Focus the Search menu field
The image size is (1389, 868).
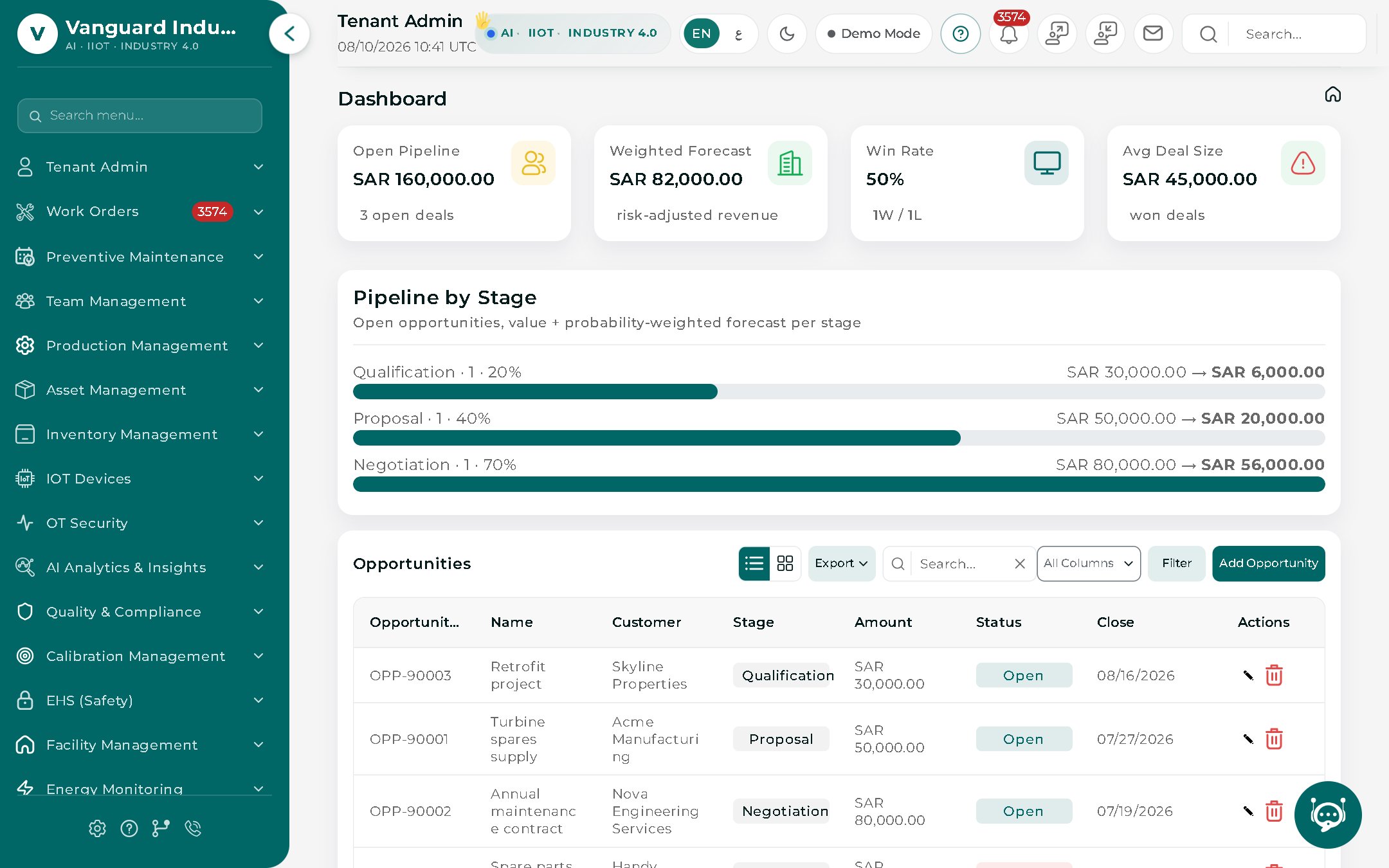[140, 116]
